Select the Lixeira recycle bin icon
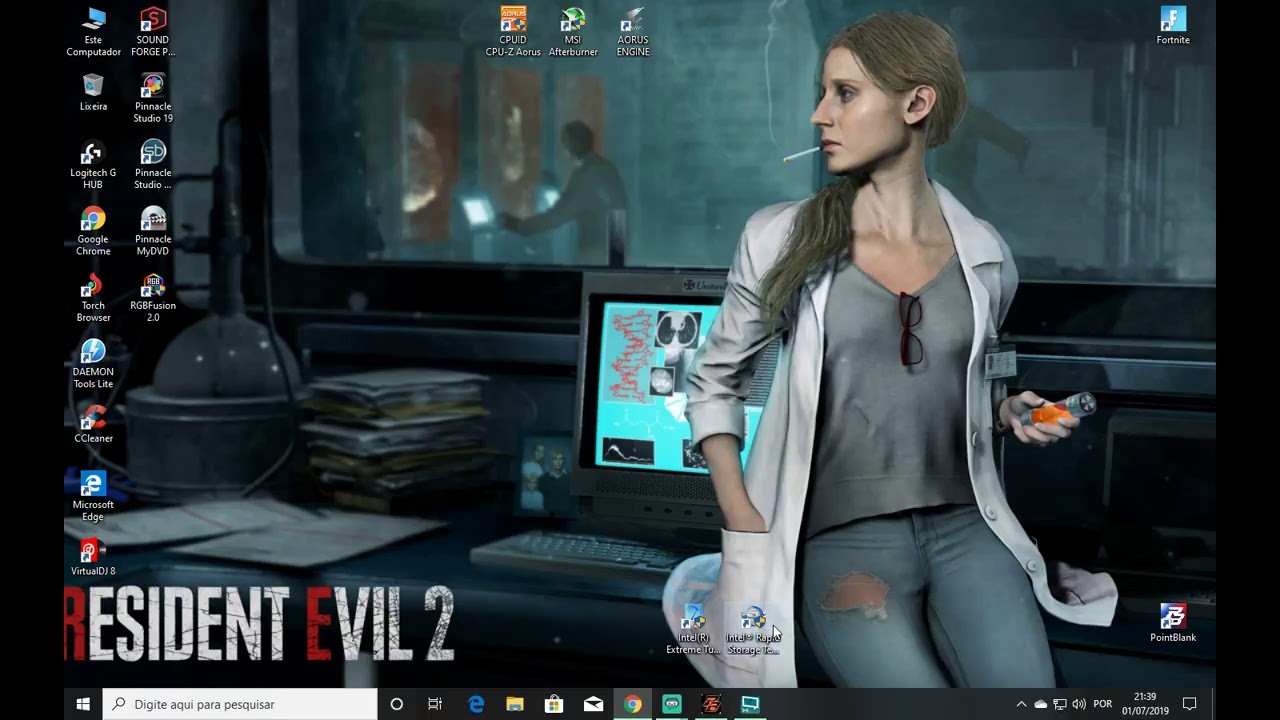Viewport: 1280px width, 720px height. click(93, 92)
